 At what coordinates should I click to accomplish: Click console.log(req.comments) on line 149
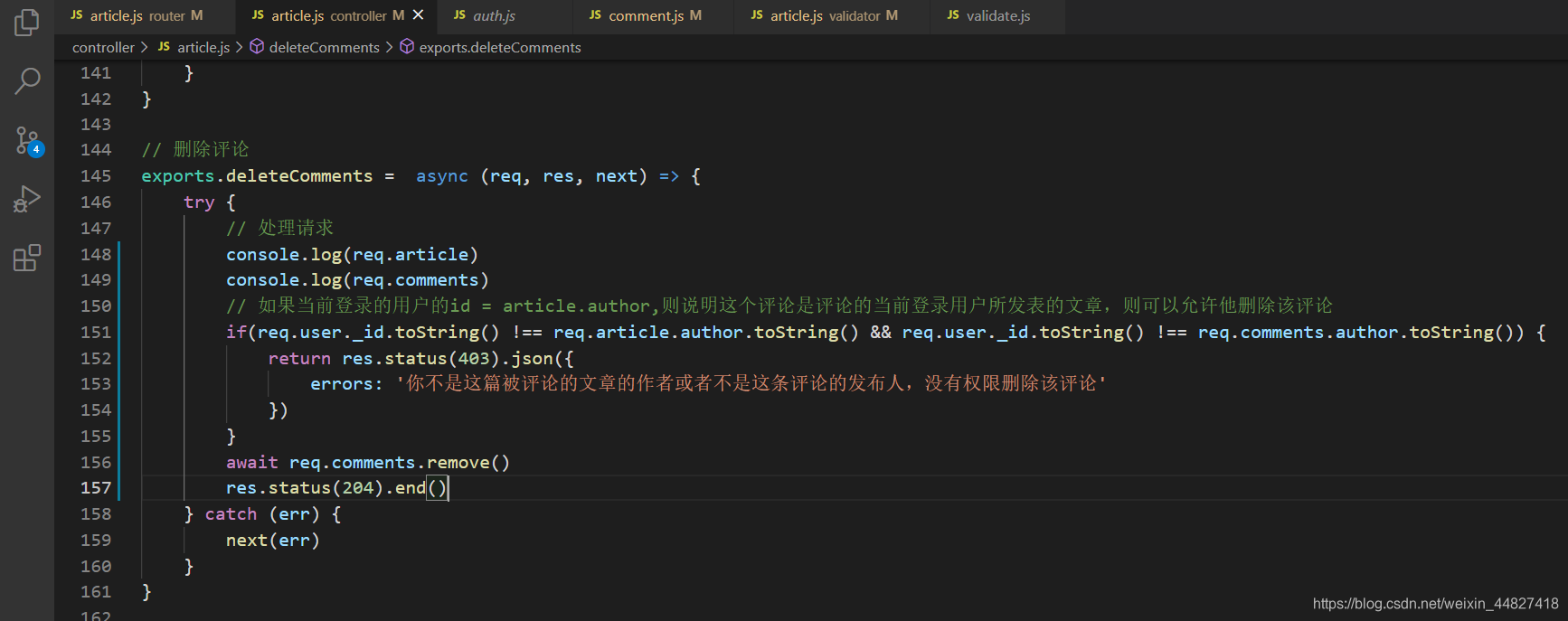[x=357, y=280]
